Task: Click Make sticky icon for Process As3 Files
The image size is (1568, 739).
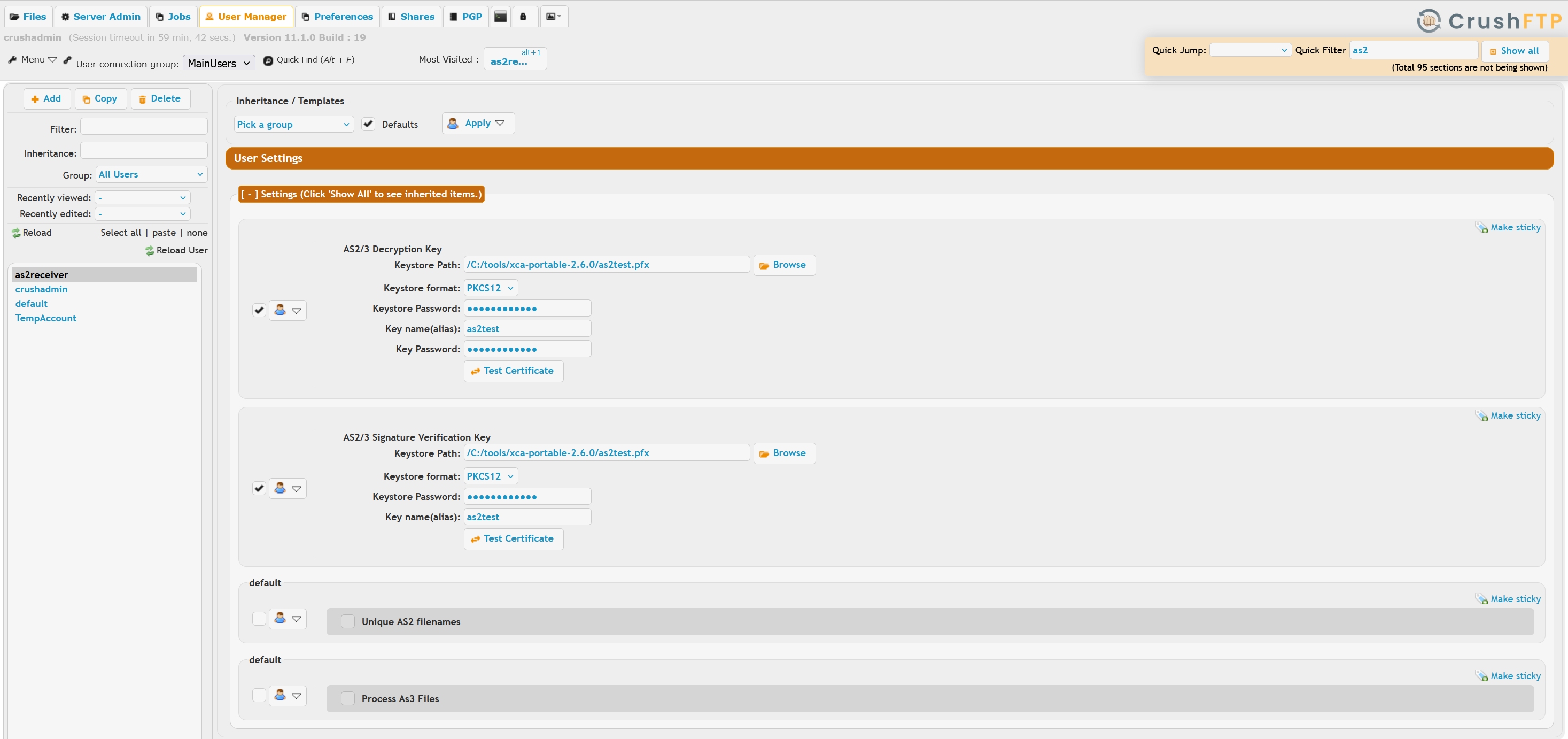Action: (1481, 676)
